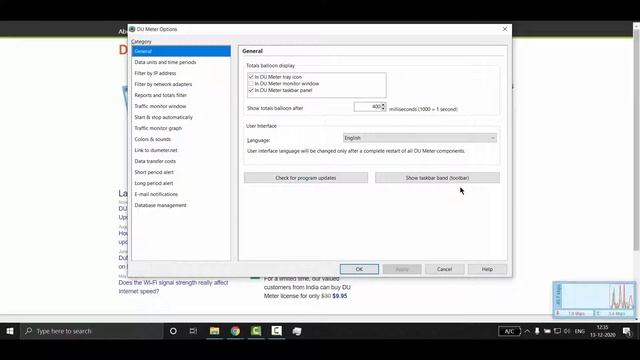Open white Camtasia recorder icon on taskbar

coord(276,331)
